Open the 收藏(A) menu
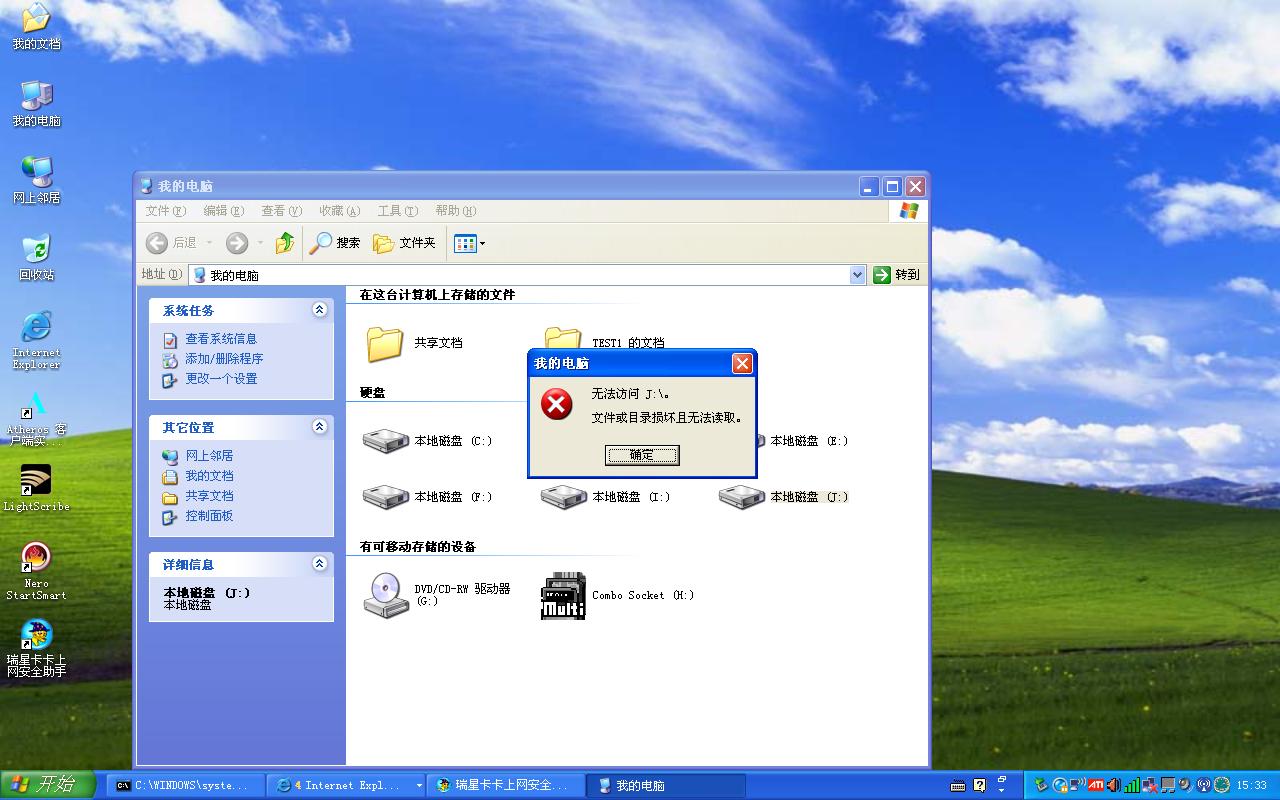Image resolution: width=1280 pixels, height=800 pixels. [339, 211]
